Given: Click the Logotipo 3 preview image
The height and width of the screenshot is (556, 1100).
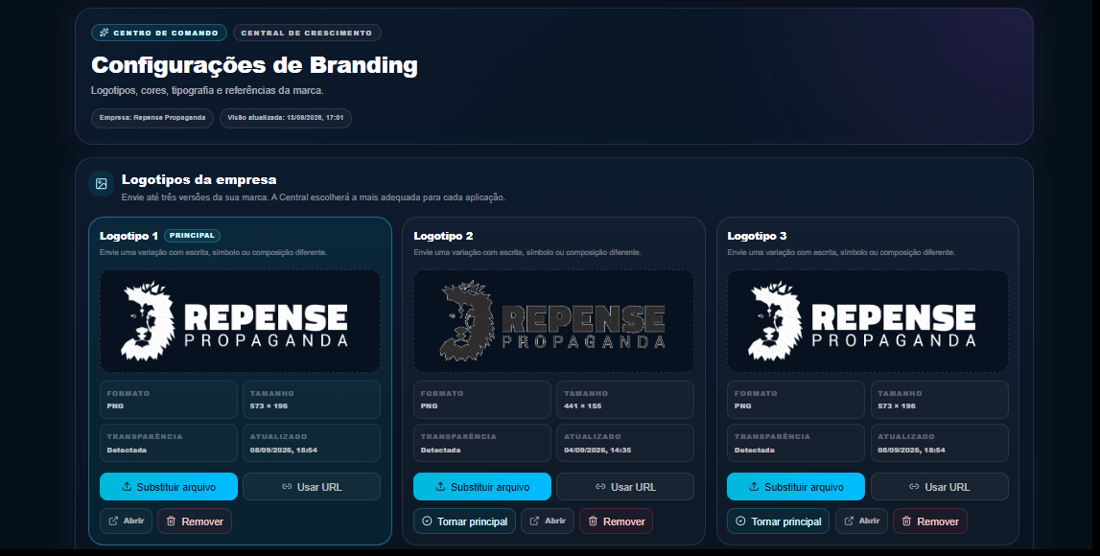Looking at the screenshot, I should click(868, 321).
